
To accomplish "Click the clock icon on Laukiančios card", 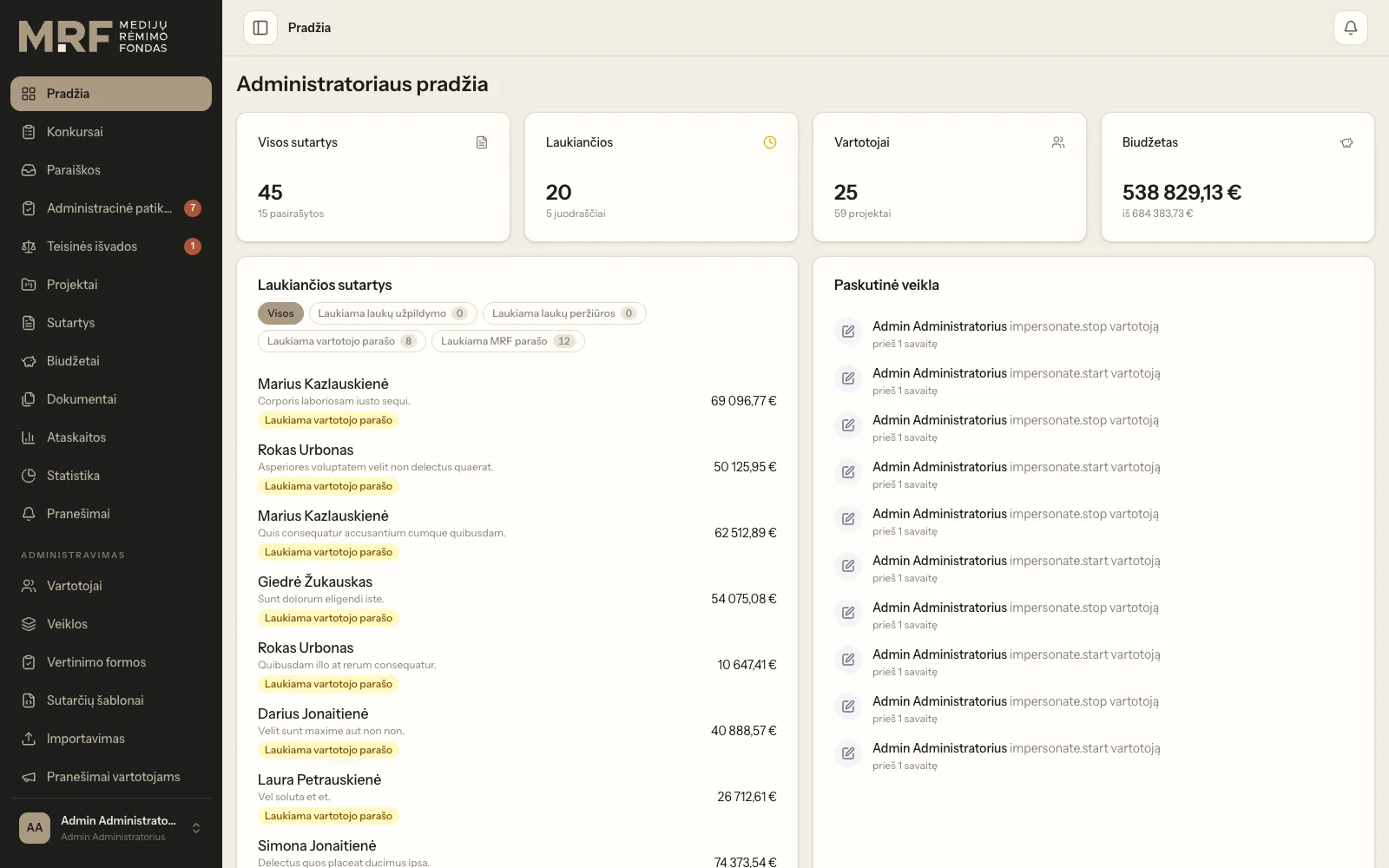I will 770,142.
